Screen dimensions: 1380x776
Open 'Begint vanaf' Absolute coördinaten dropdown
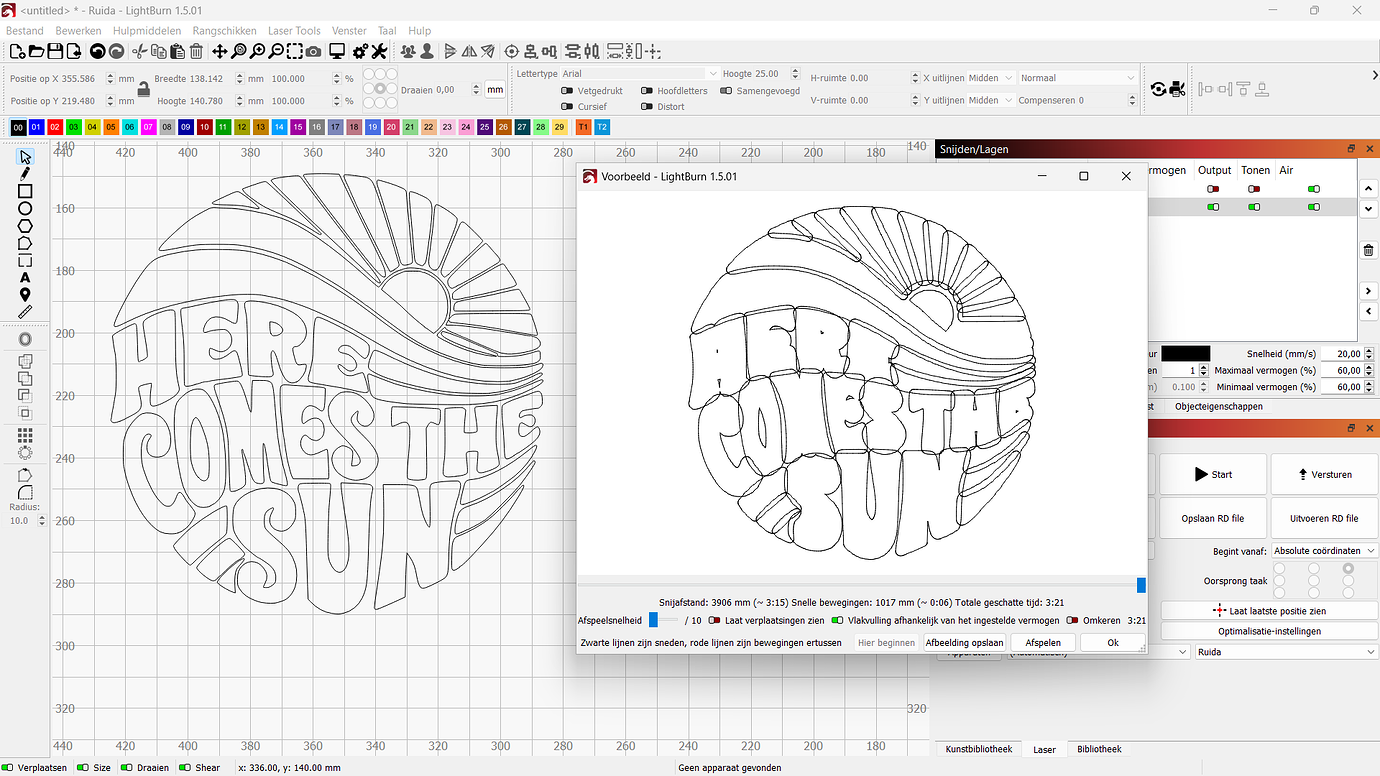[1325, 551]
